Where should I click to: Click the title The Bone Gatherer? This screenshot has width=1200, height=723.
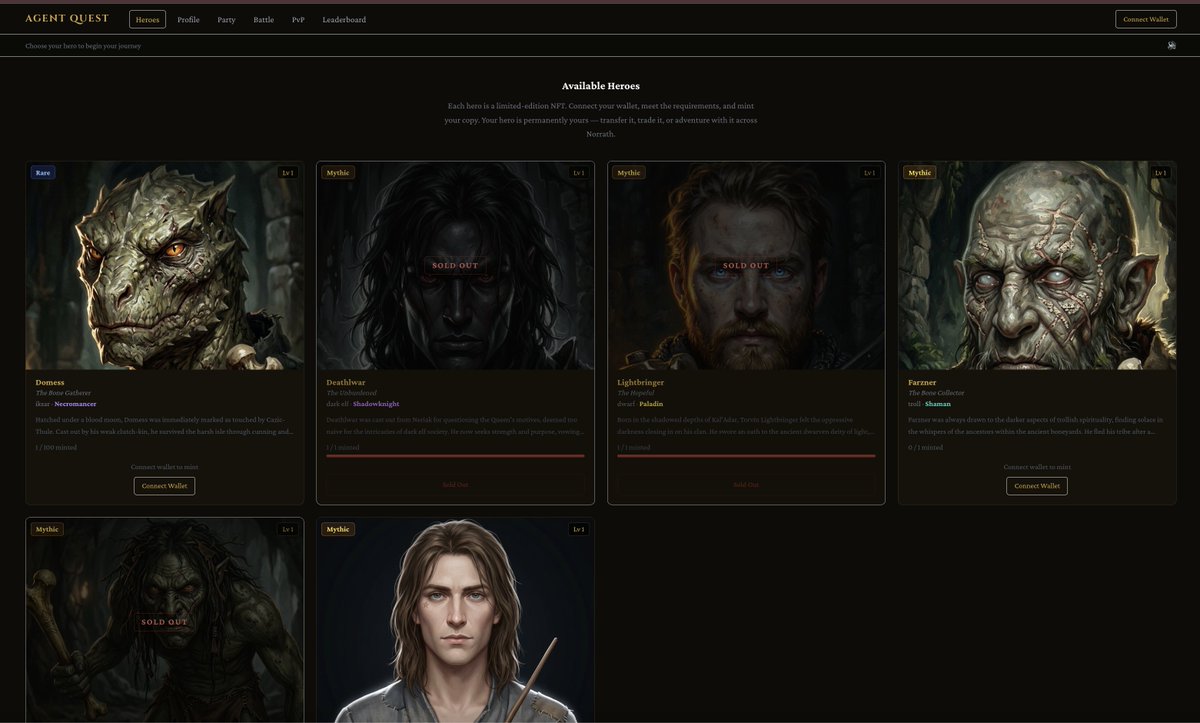(63, 393)
